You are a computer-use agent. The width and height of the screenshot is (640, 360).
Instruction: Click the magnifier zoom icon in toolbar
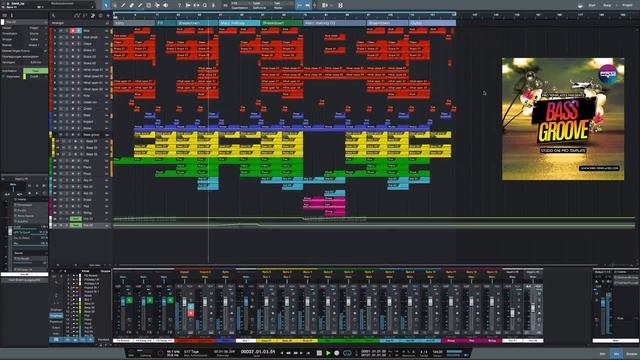pos(205,5)
